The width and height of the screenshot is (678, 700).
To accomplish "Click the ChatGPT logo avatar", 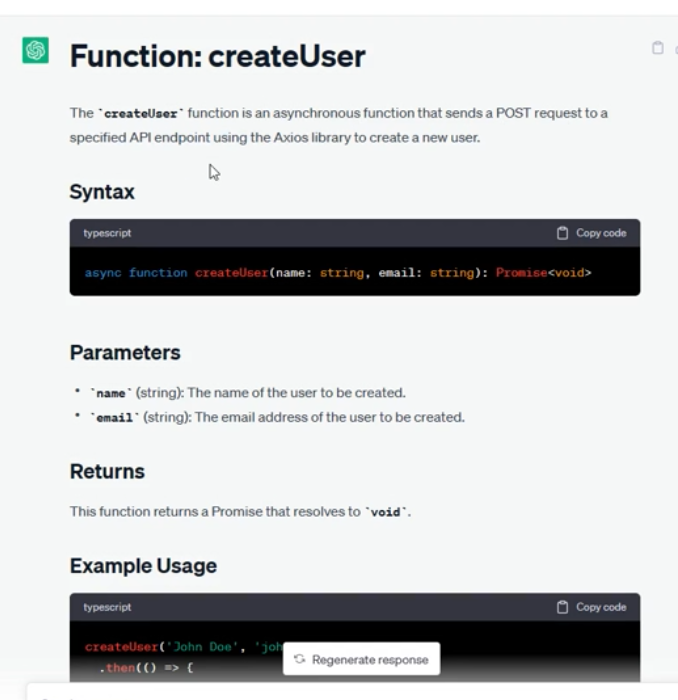I will point(36,50).
